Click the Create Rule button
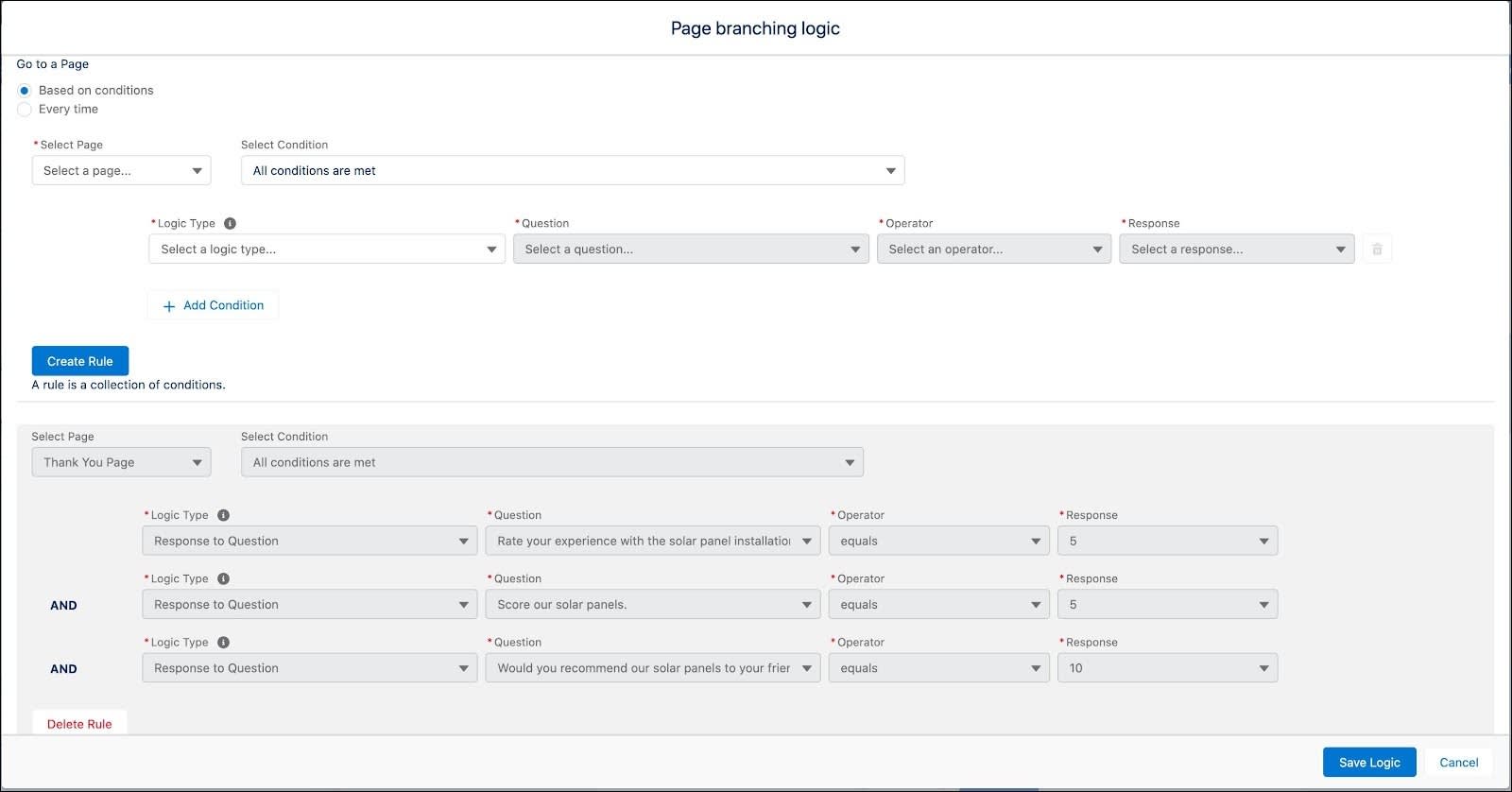Image resolution: width=1512 pixels, height=792 pixels. tap(80, 361)
